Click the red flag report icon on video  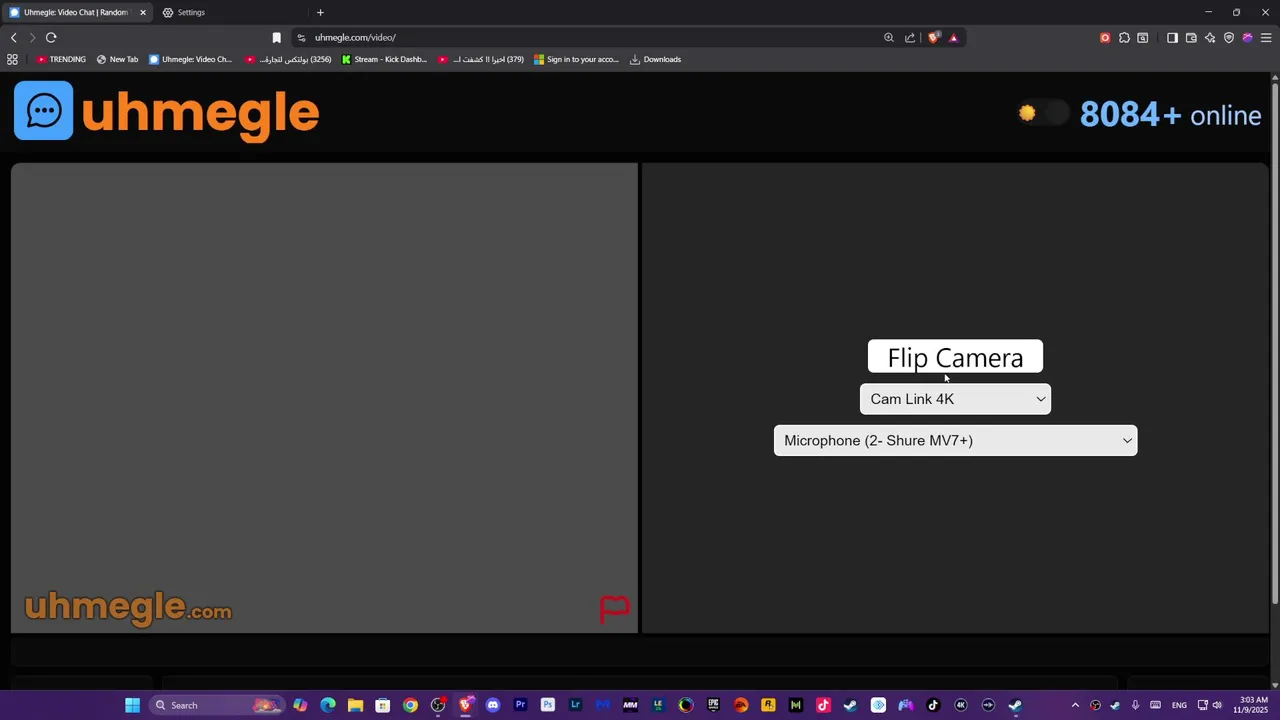[x=614, y=608]
